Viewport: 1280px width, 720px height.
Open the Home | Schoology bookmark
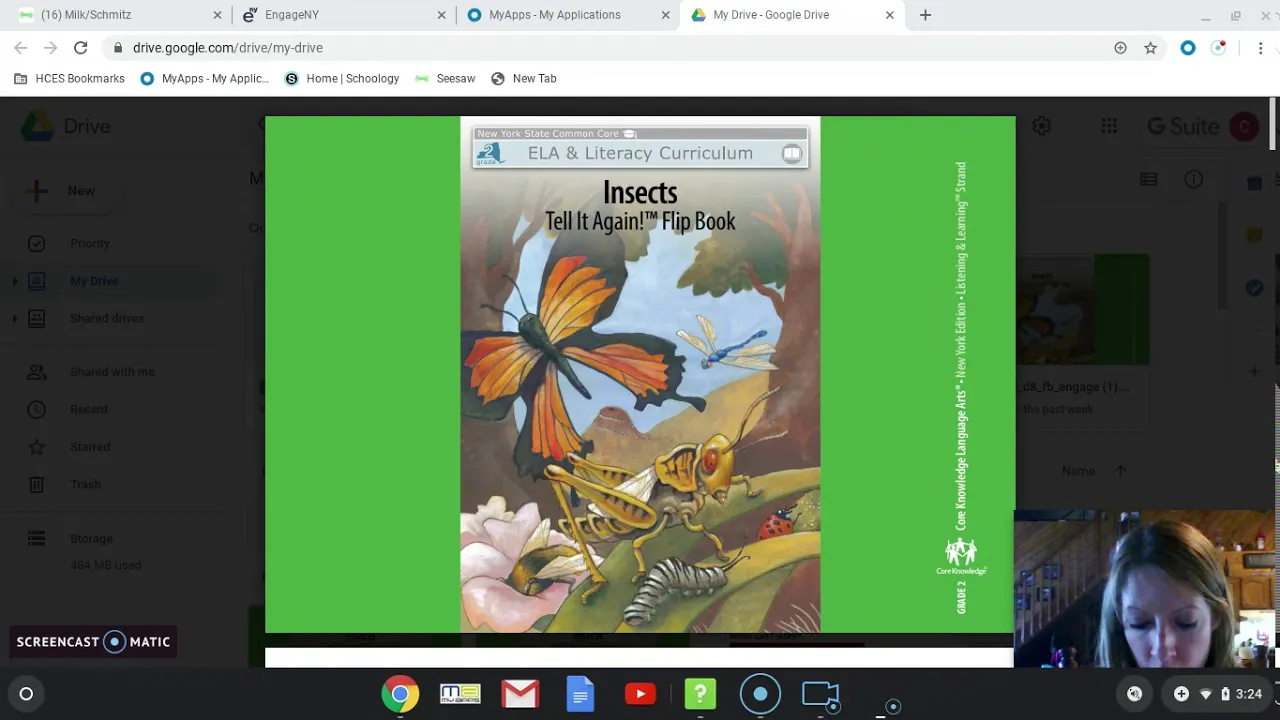[x=341, y=78]
